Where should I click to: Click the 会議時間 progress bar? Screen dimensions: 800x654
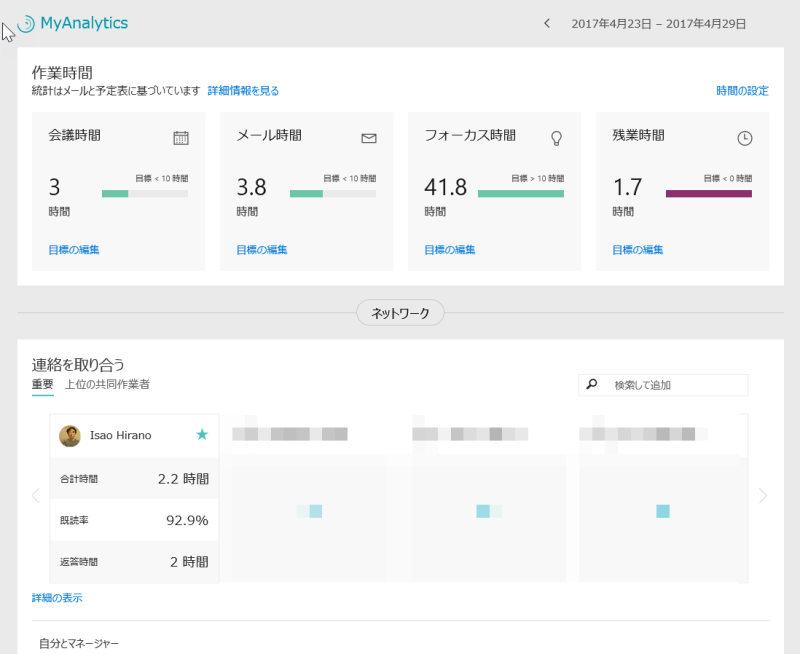145,194
